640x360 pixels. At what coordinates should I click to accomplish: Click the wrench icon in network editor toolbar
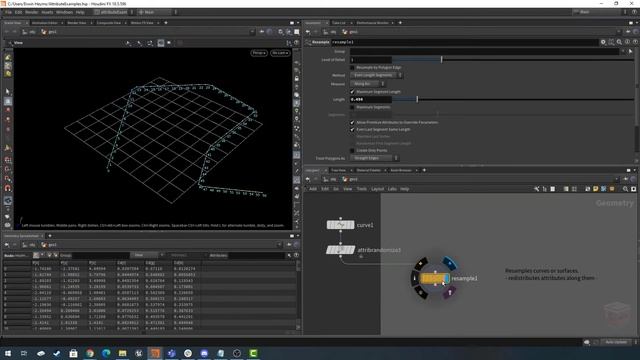536,189
